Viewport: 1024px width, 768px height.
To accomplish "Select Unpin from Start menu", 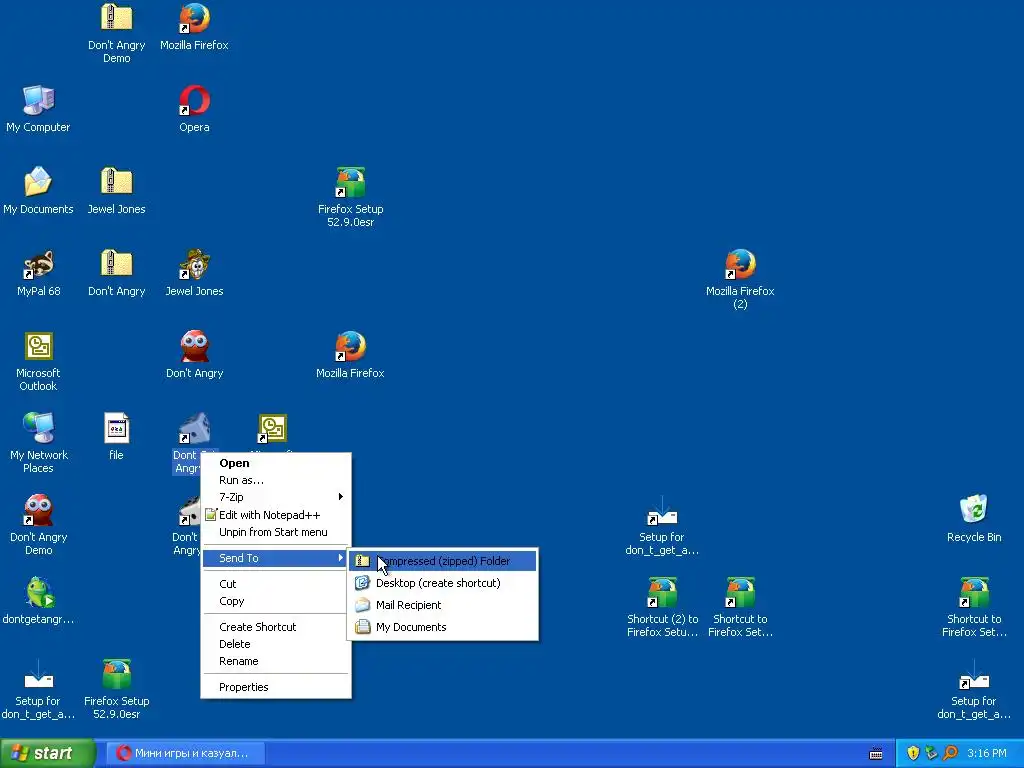I will click(x=276, y=532).
